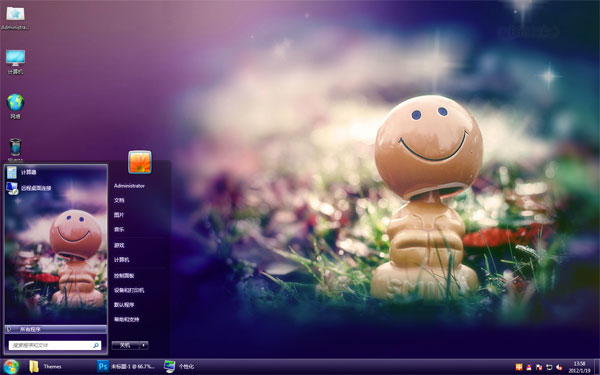
Task: Click the QQ penguin tray icon
Action: [529, 367]
